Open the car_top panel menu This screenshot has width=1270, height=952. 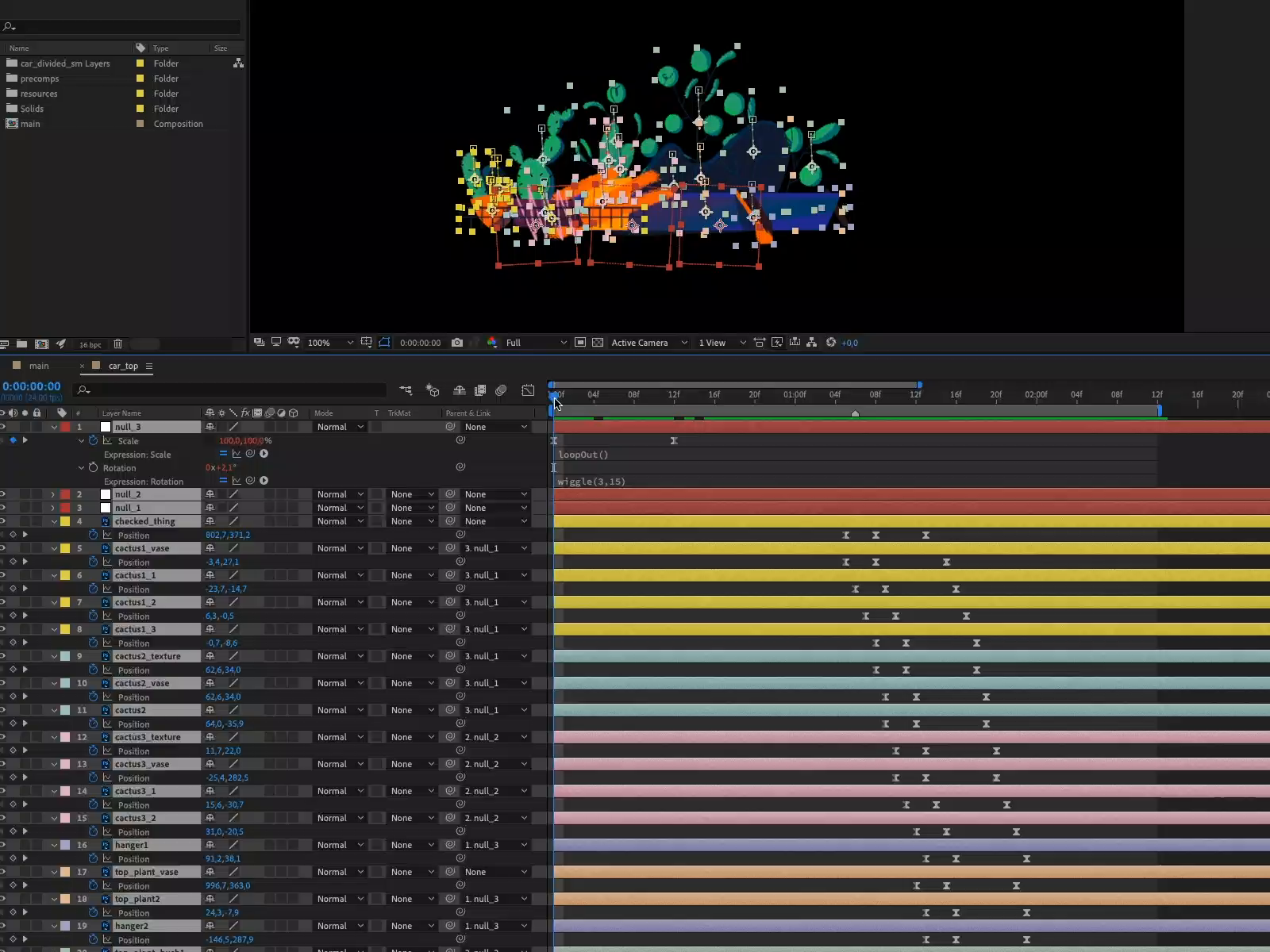coord(149,366)
